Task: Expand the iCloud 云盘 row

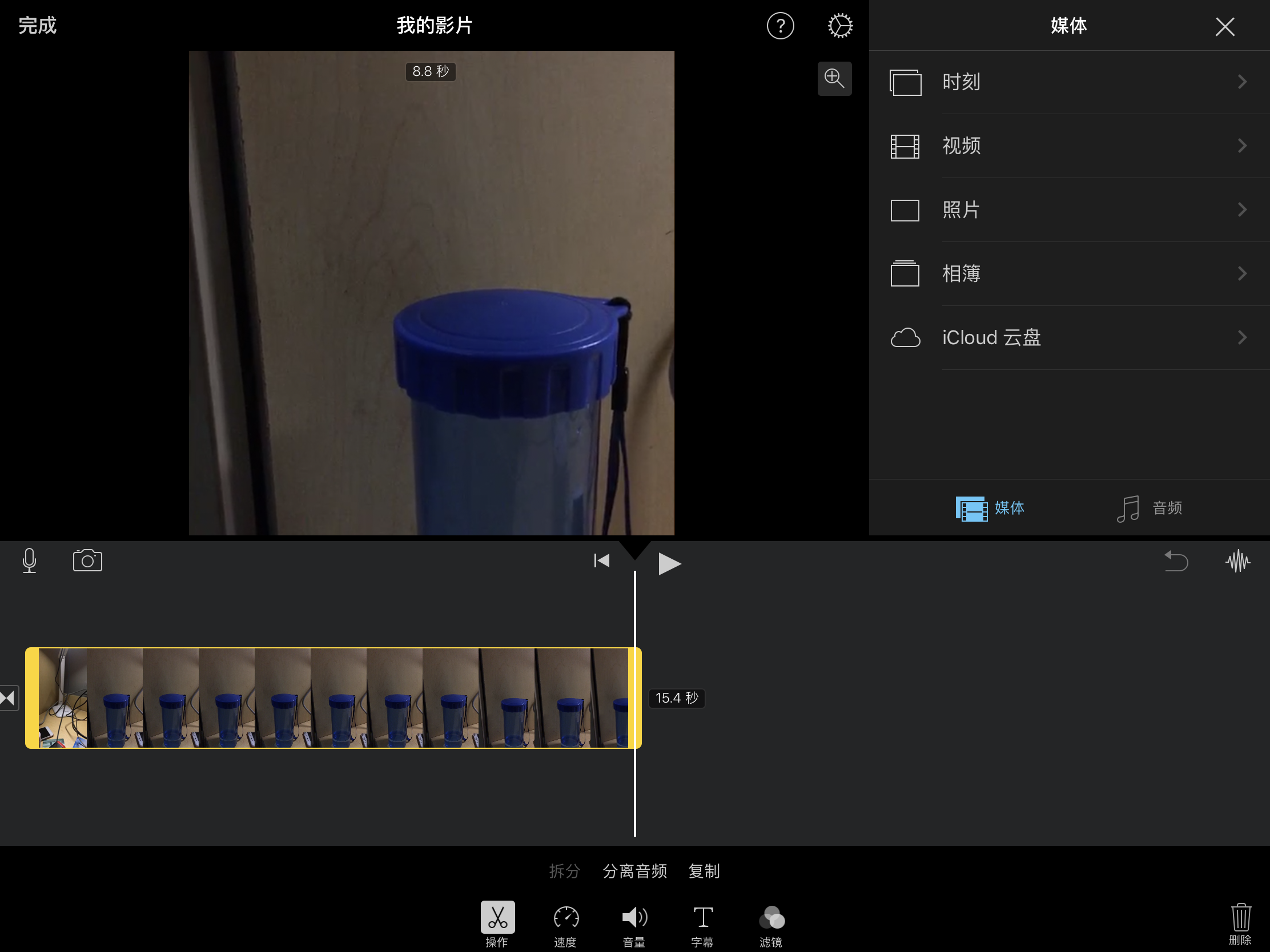Action: pos(1069,337)
